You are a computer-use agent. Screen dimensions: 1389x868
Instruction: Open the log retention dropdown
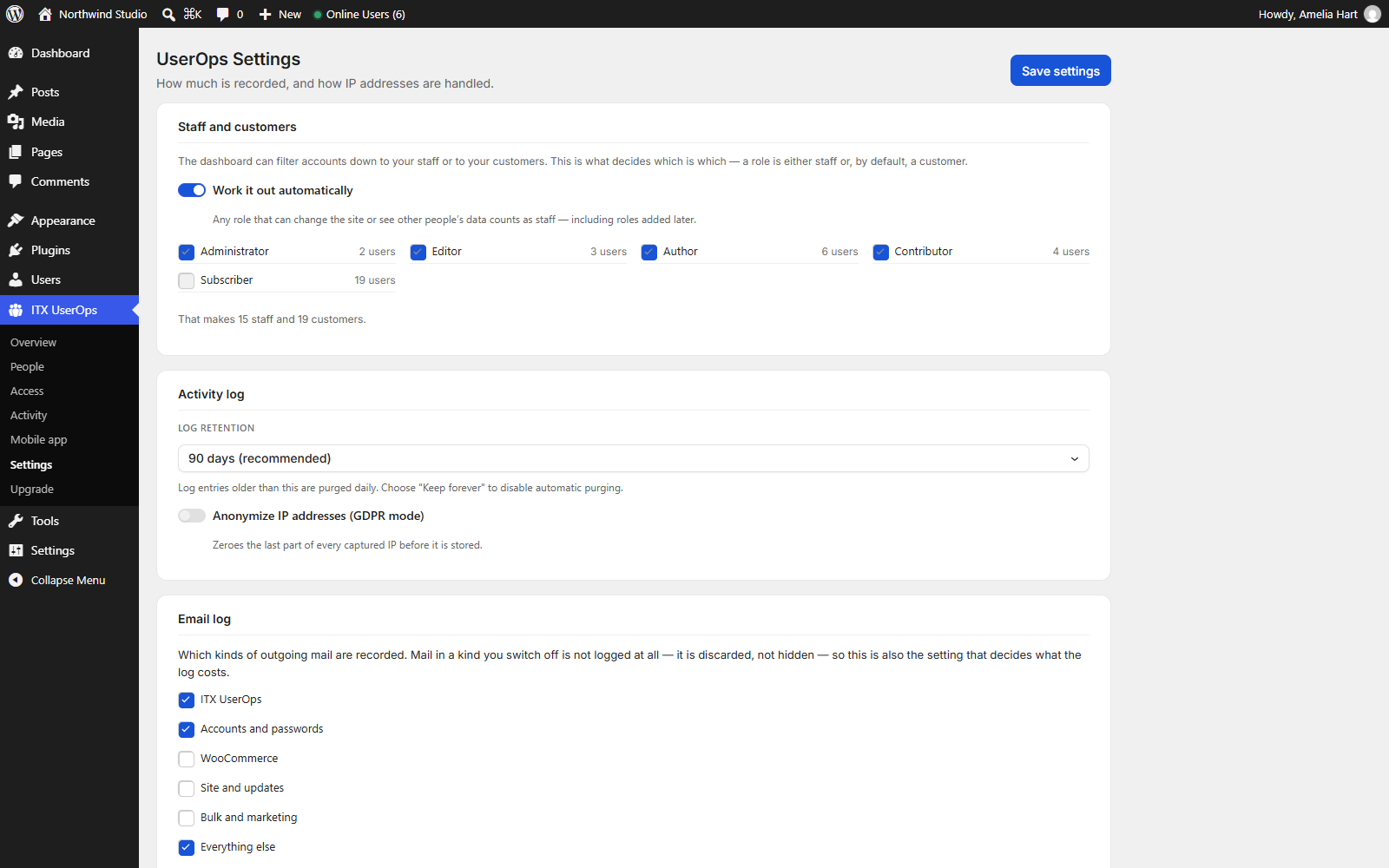pyautogui.click(x=634, y=458)
